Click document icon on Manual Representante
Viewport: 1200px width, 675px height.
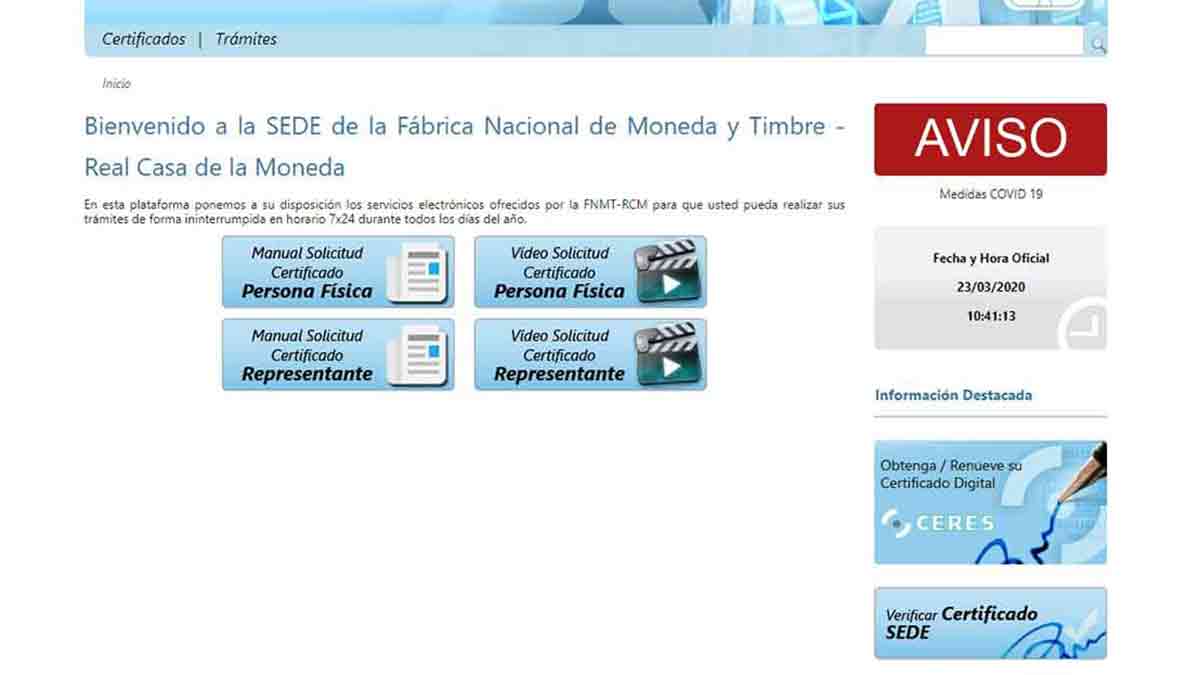[x=419, y=356]
